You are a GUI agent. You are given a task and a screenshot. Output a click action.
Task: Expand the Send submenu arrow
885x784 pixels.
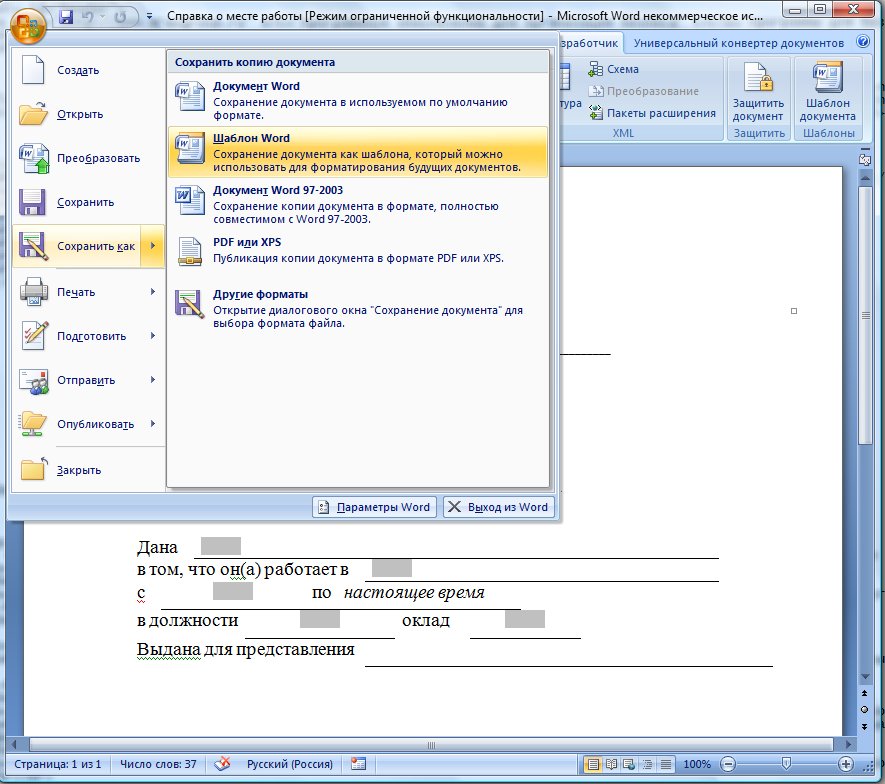(153, 380)
